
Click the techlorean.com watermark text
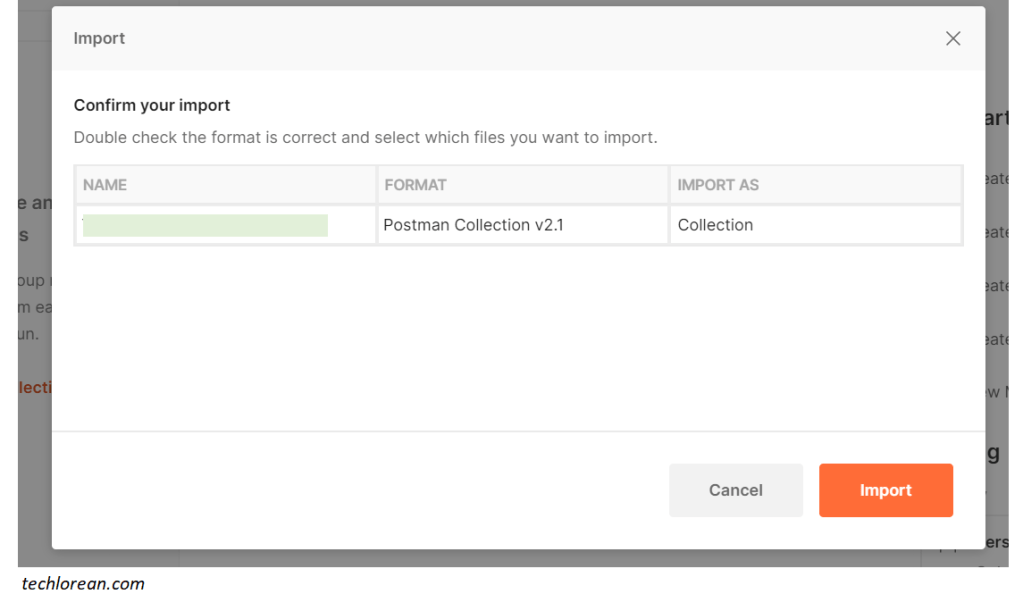point(83,583)
